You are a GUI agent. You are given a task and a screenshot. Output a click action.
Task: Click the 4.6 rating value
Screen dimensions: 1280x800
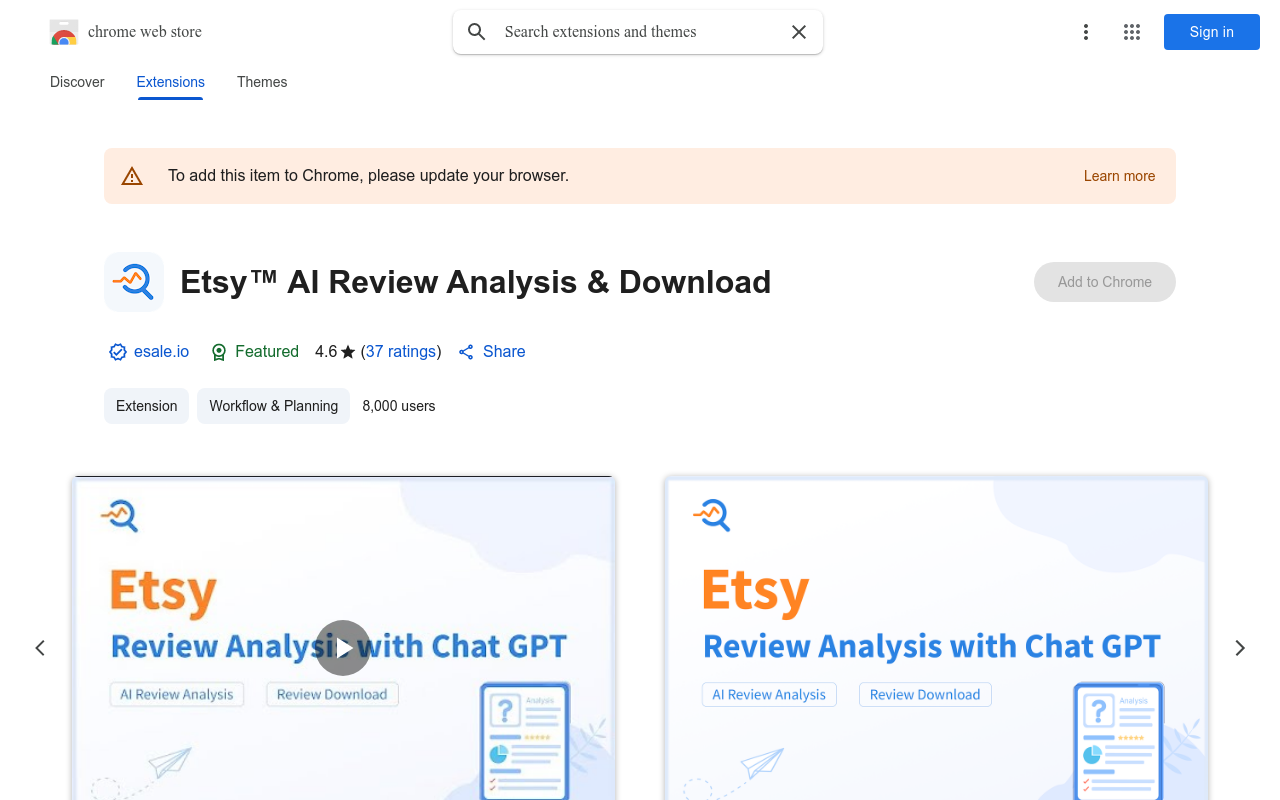(x=326, y=352)
